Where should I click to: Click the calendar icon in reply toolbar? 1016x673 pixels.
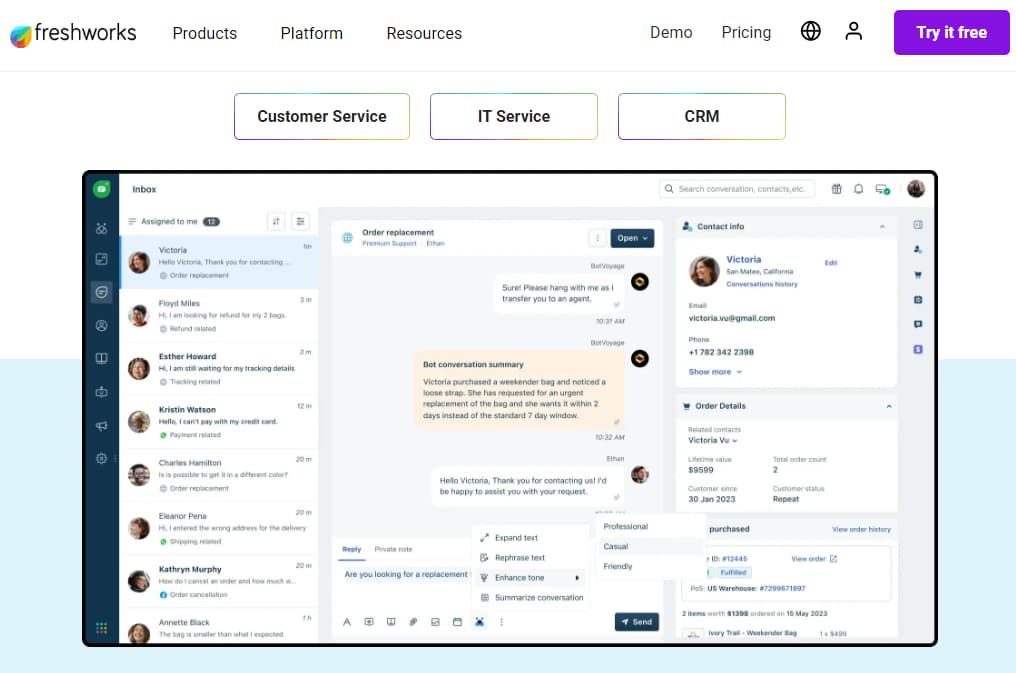tap(457, 622)
